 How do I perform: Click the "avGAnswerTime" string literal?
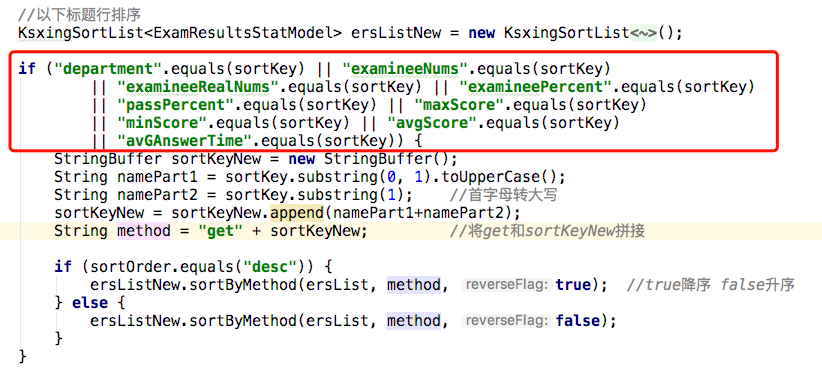click(185, 141)
